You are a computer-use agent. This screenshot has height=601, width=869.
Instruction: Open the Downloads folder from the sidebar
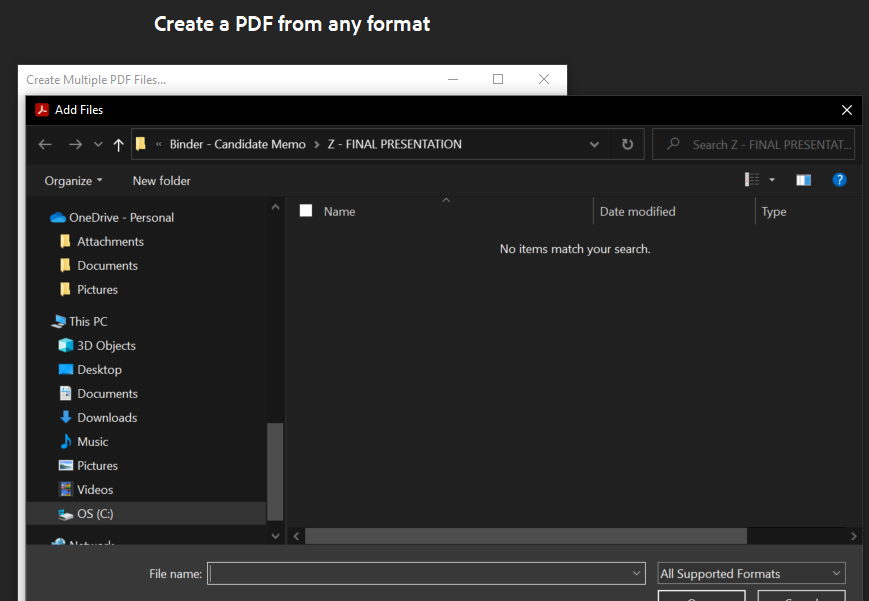click(106, 417)
